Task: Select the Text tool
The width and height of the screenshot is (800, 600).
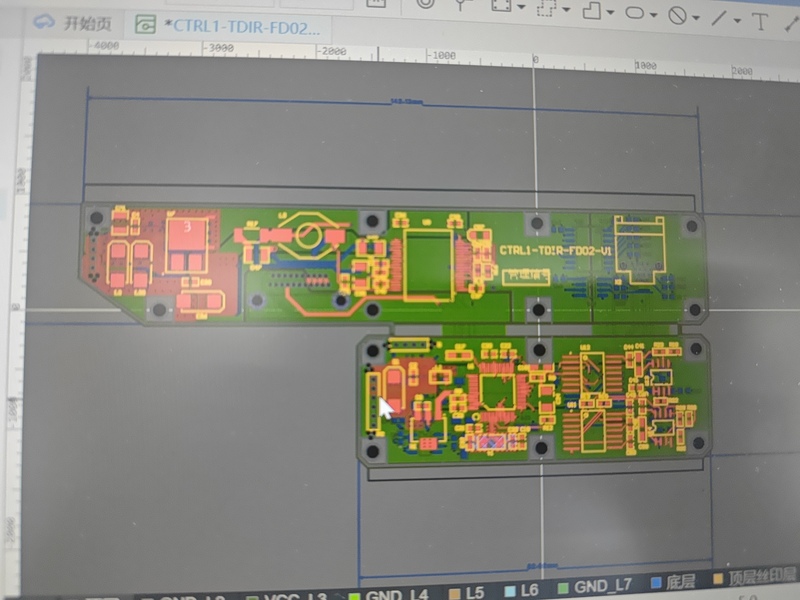Action: pyautogui.click(x=760, y=19)
